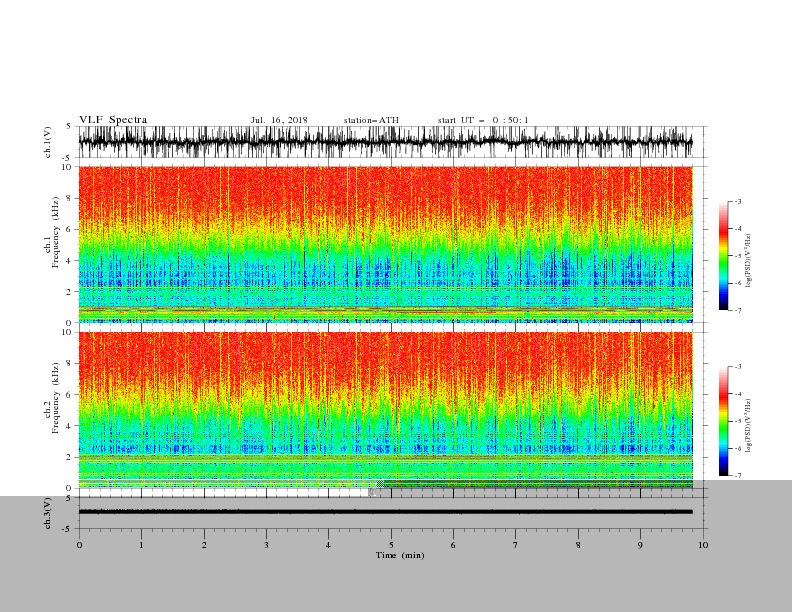Click the "-5" tick on ch.2 color bar

click(x=738, y=421)
